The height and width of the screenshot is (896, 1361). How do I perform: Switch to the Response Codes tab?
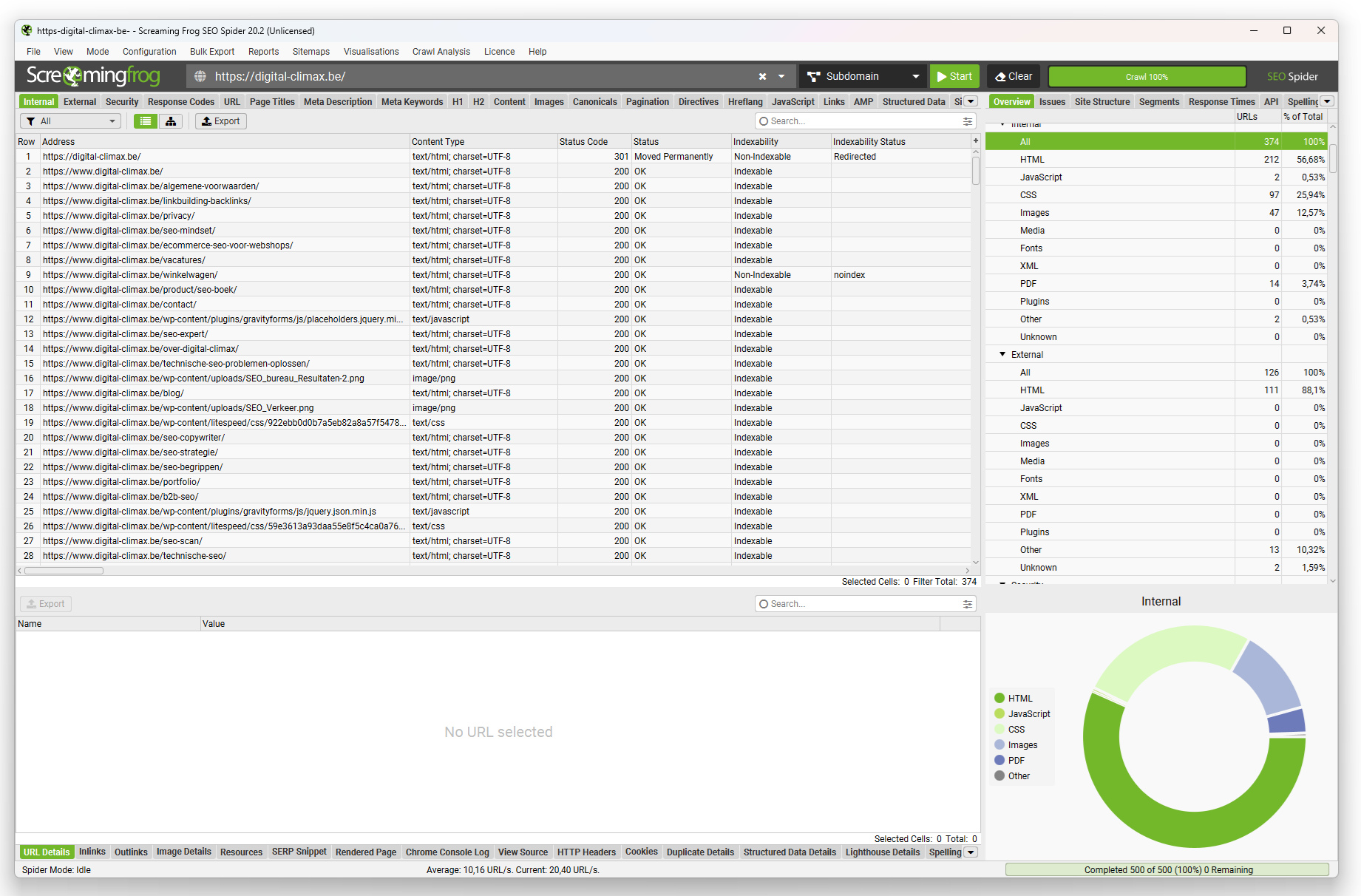coord(181,102)
